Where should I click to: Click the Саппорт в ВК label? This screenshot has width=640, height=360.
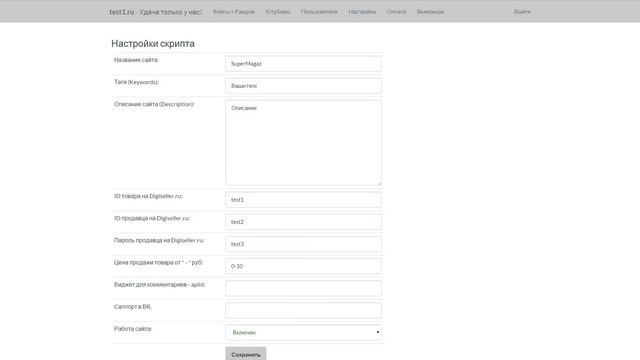(133, 306)
